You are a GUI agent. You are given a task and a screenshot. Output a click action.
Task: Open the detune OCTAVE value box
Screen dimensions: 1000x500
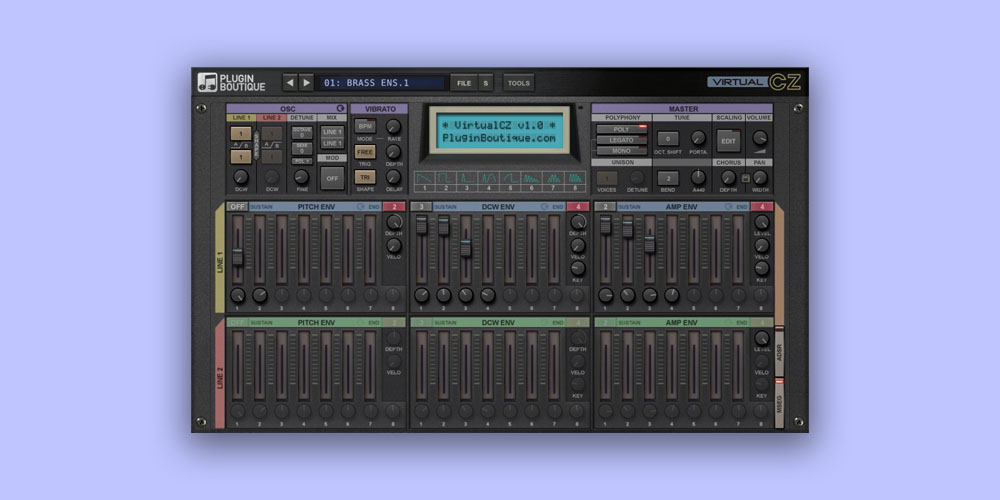(x=302, y=133)
